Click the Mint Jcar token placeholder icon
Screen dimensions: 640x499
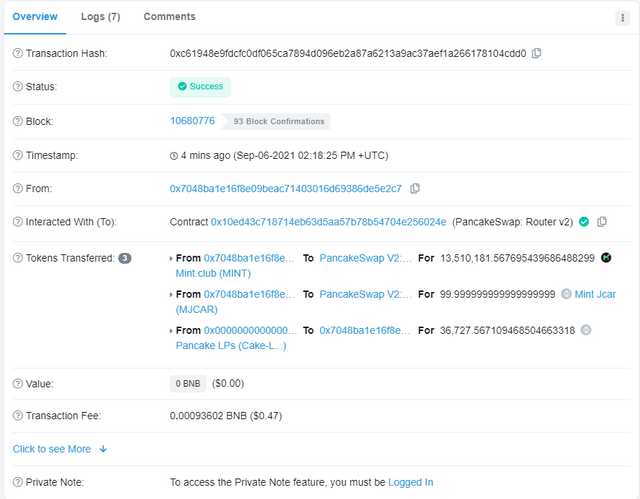point(566,294)
